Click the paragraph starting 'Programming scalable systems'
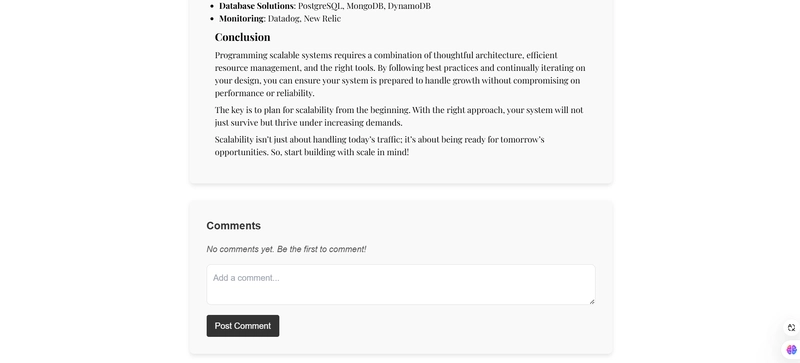The image size is (800, 363). click(x=400, y=74)
